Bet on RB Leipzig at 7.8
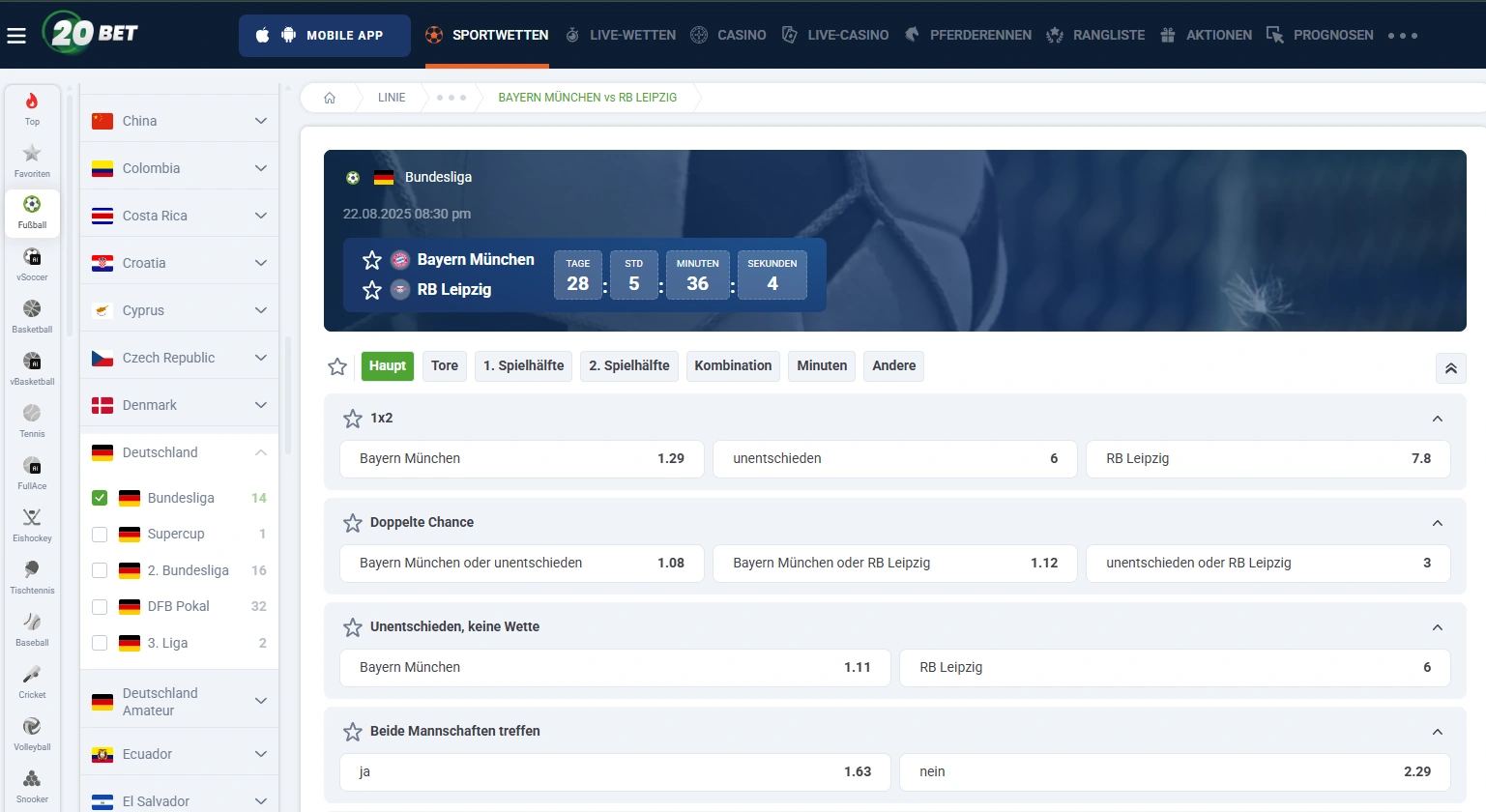Viewport: 1486px width, 812px height. coord(1268,458)
